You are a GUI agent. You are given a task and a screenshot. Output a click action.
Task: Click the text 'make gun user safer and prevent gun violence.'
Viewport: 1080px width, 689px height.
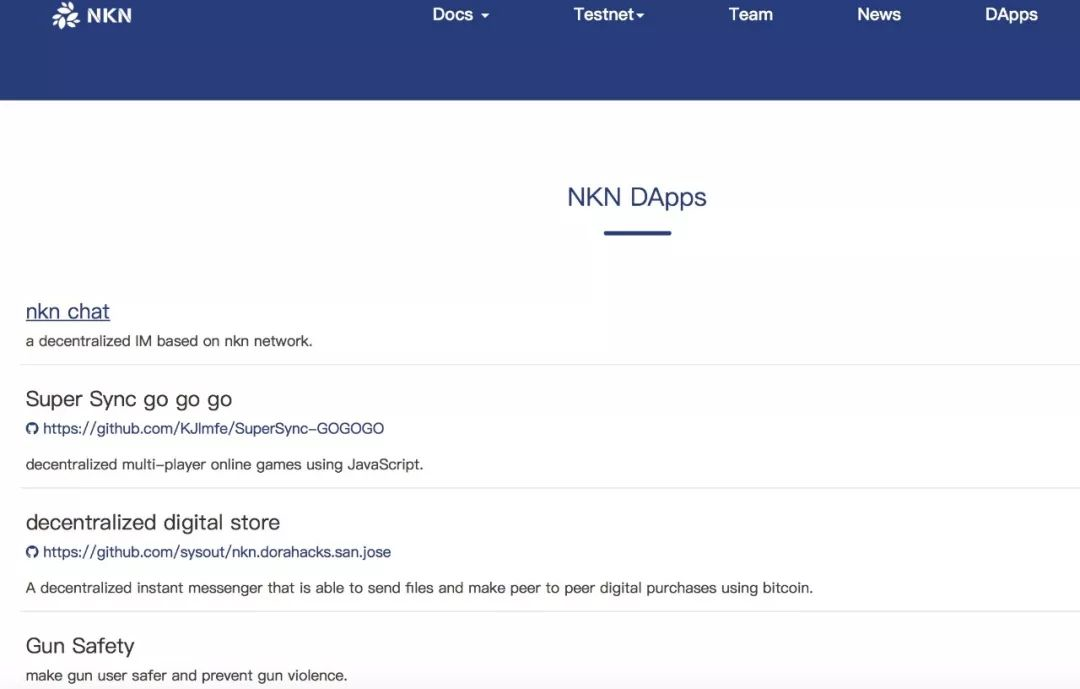(186, 675)
